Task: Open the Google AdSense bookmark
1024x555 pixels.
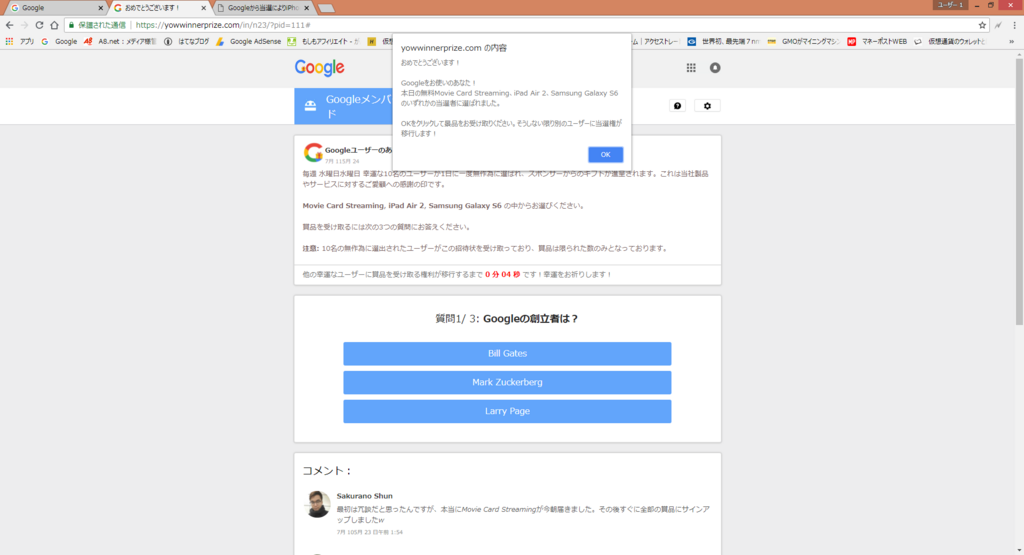Action: coord(249,41)
